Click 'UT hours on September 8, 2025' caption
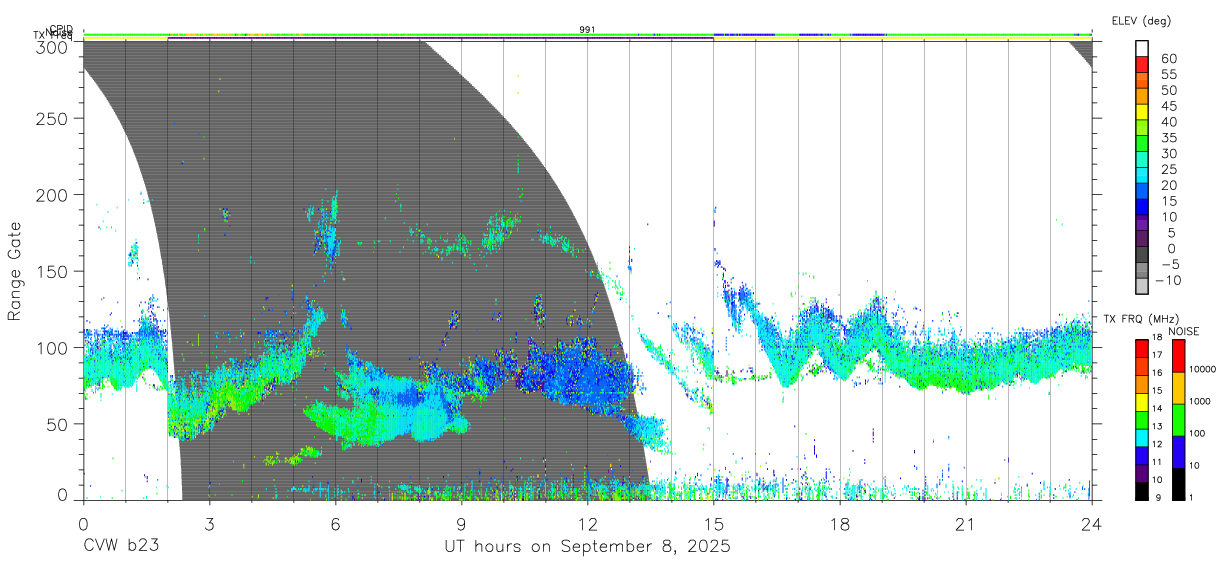 coord(587,547)
